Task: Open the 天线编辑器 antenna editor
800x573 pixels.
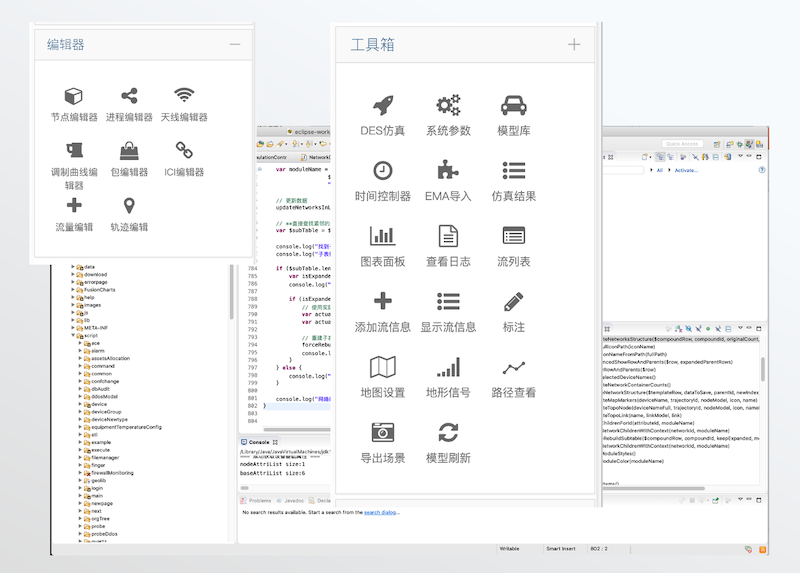Action: (x=184, y=104)
